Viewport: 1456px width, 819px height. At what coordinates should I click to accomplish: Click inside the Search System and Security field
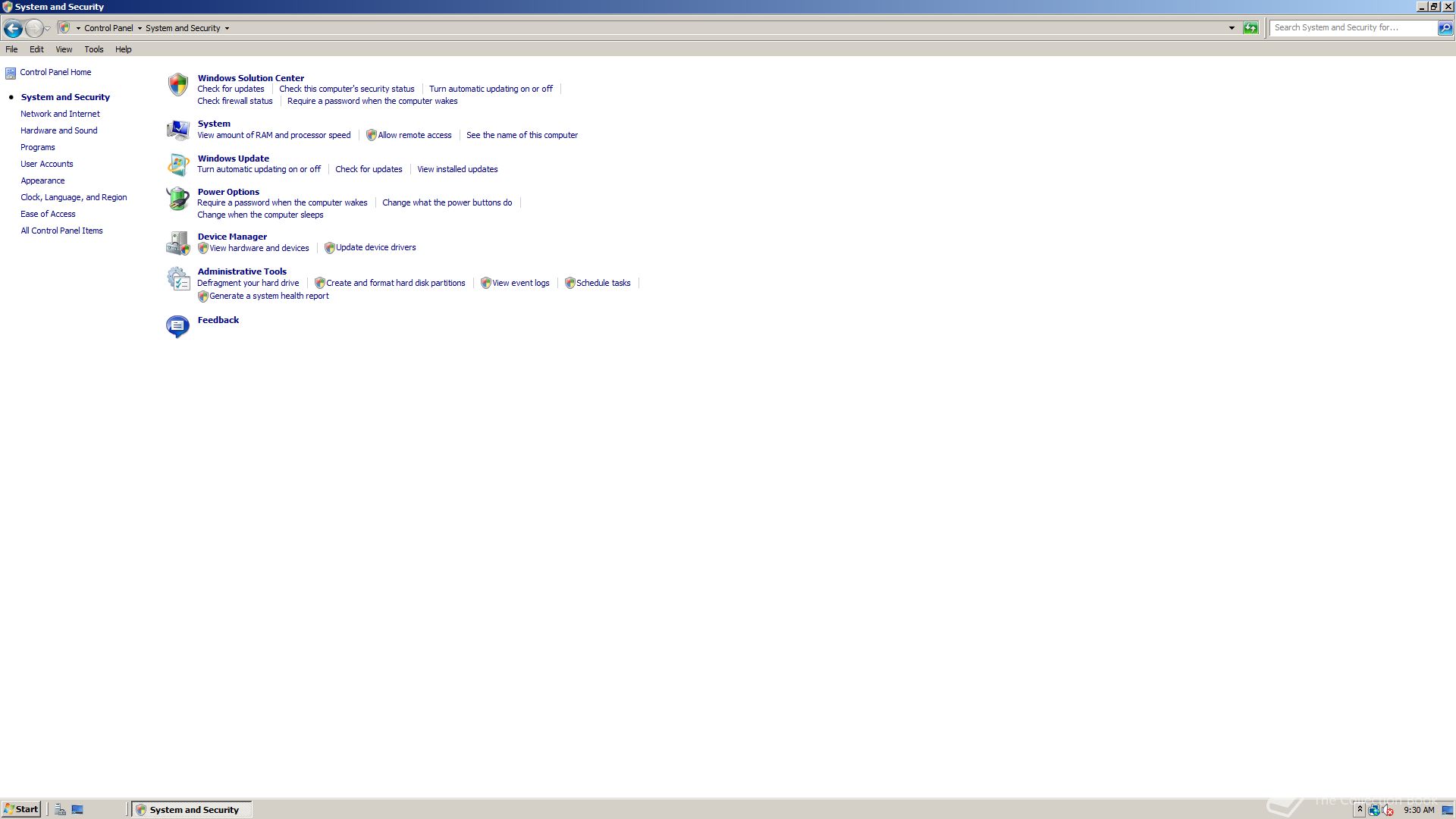pos(1354,28)
